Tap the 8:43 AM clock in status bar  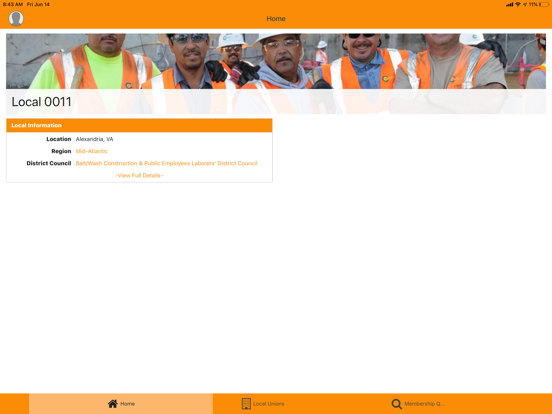(x=13, y=4)
